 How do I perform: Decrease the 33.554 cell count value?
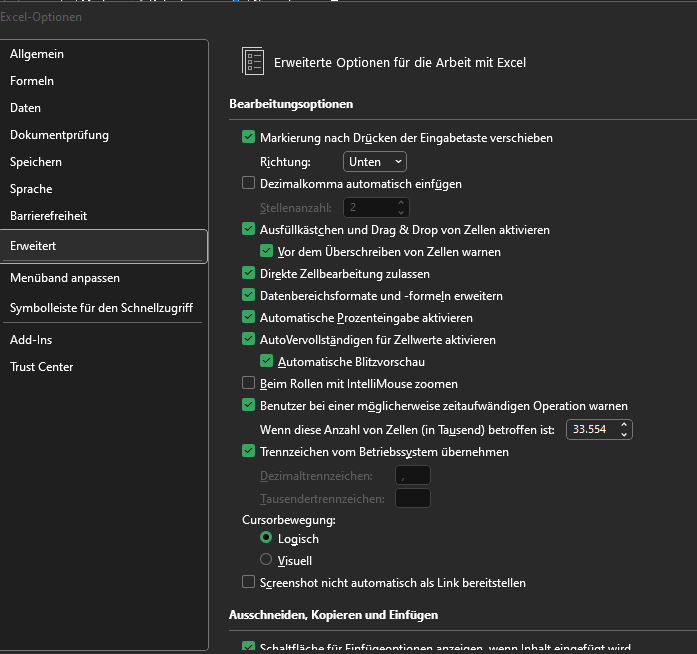pos(624,434)
